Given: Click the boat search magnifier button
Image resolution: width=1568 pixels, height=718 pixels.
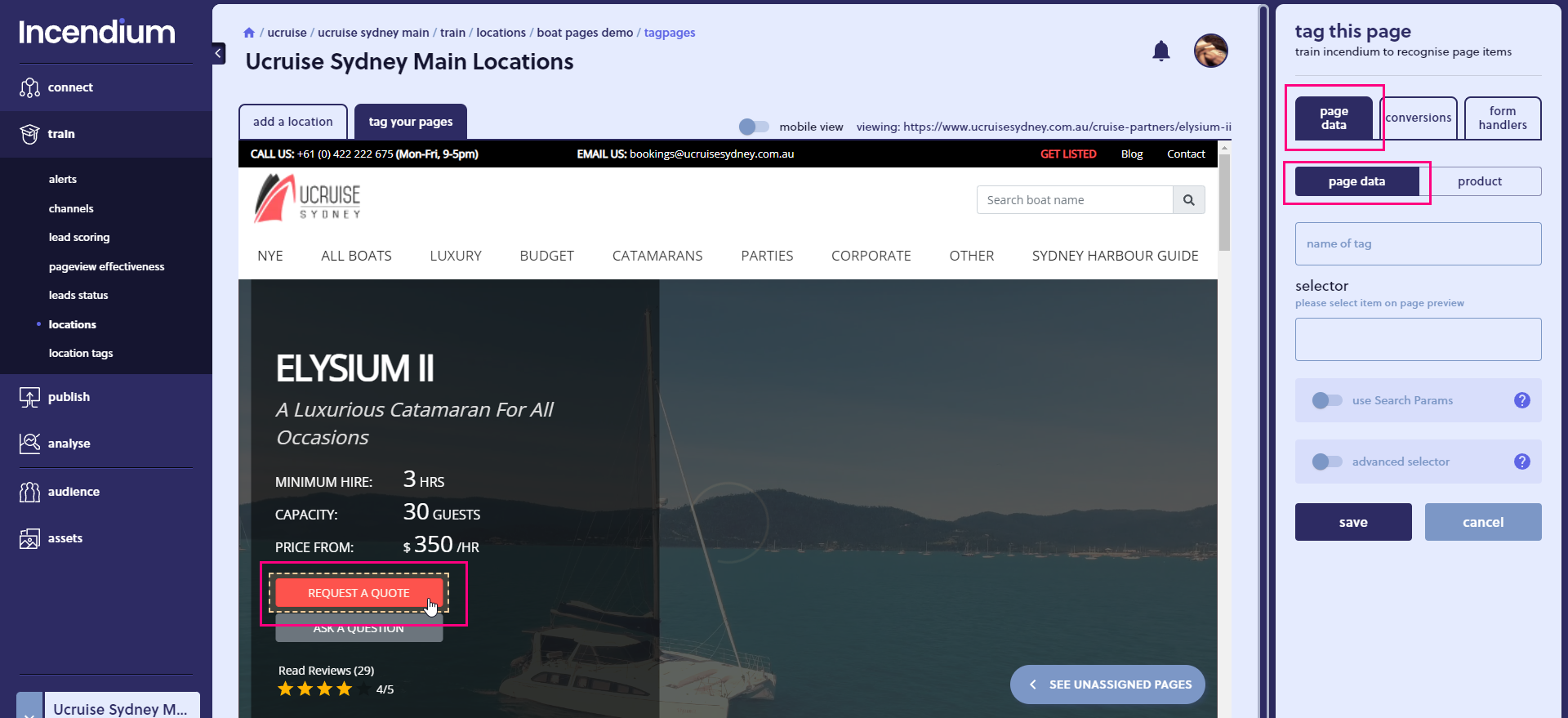Looking at the screenshot, I should pos(1189,200).
